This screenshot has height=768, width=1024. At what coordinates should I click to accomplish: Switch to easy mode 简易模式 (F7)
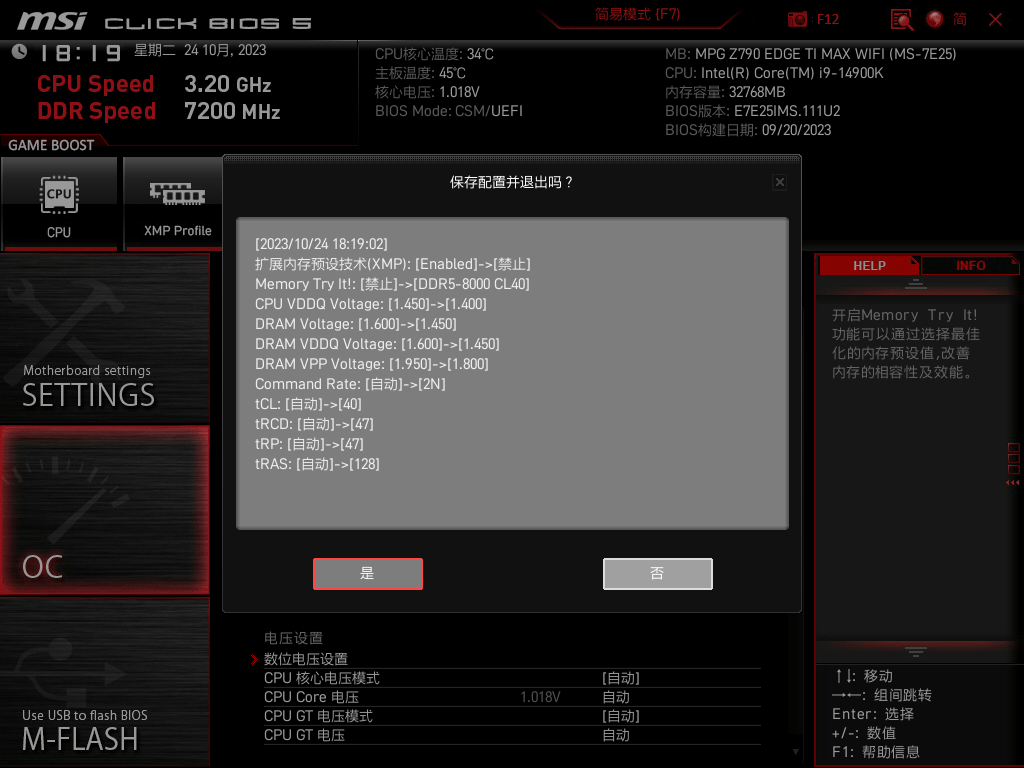(x=637, y=14)
